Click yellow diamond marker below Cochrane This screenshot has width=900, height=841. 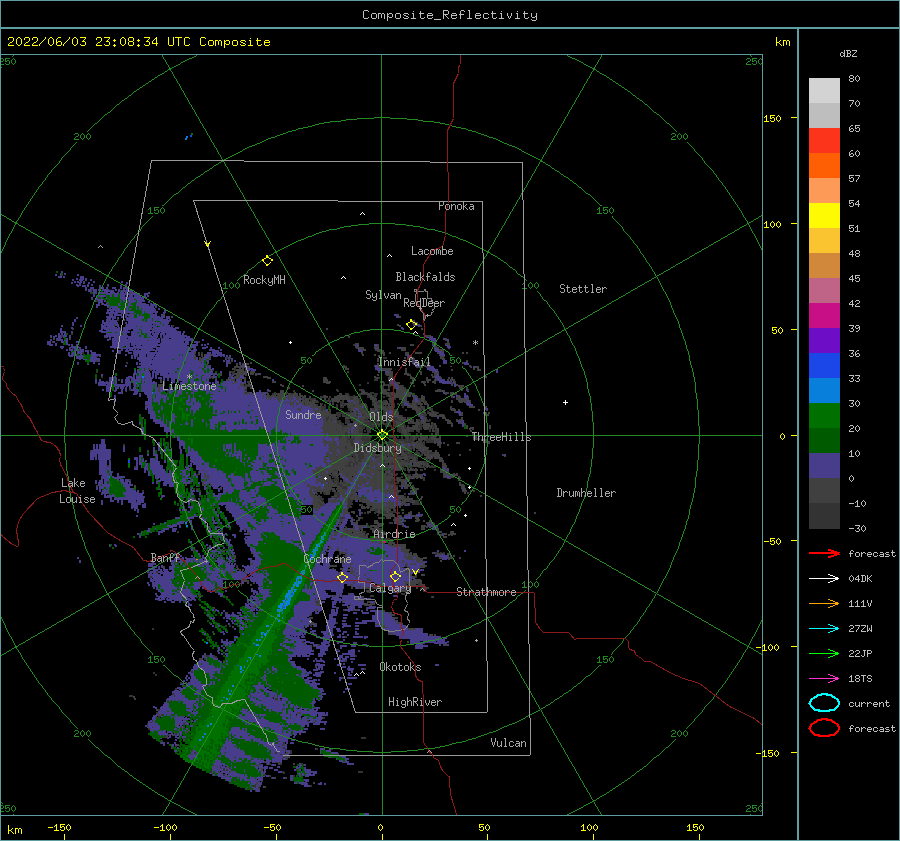342,577
